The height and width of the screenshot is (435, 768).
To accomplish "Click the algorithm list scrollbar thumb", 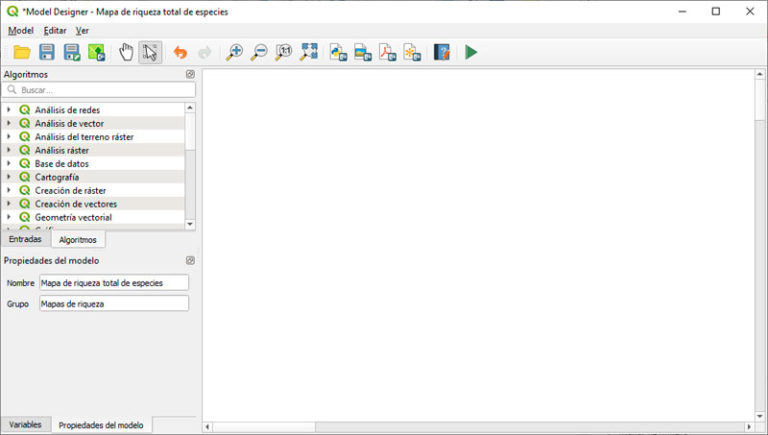I will [x=190, y=131].
